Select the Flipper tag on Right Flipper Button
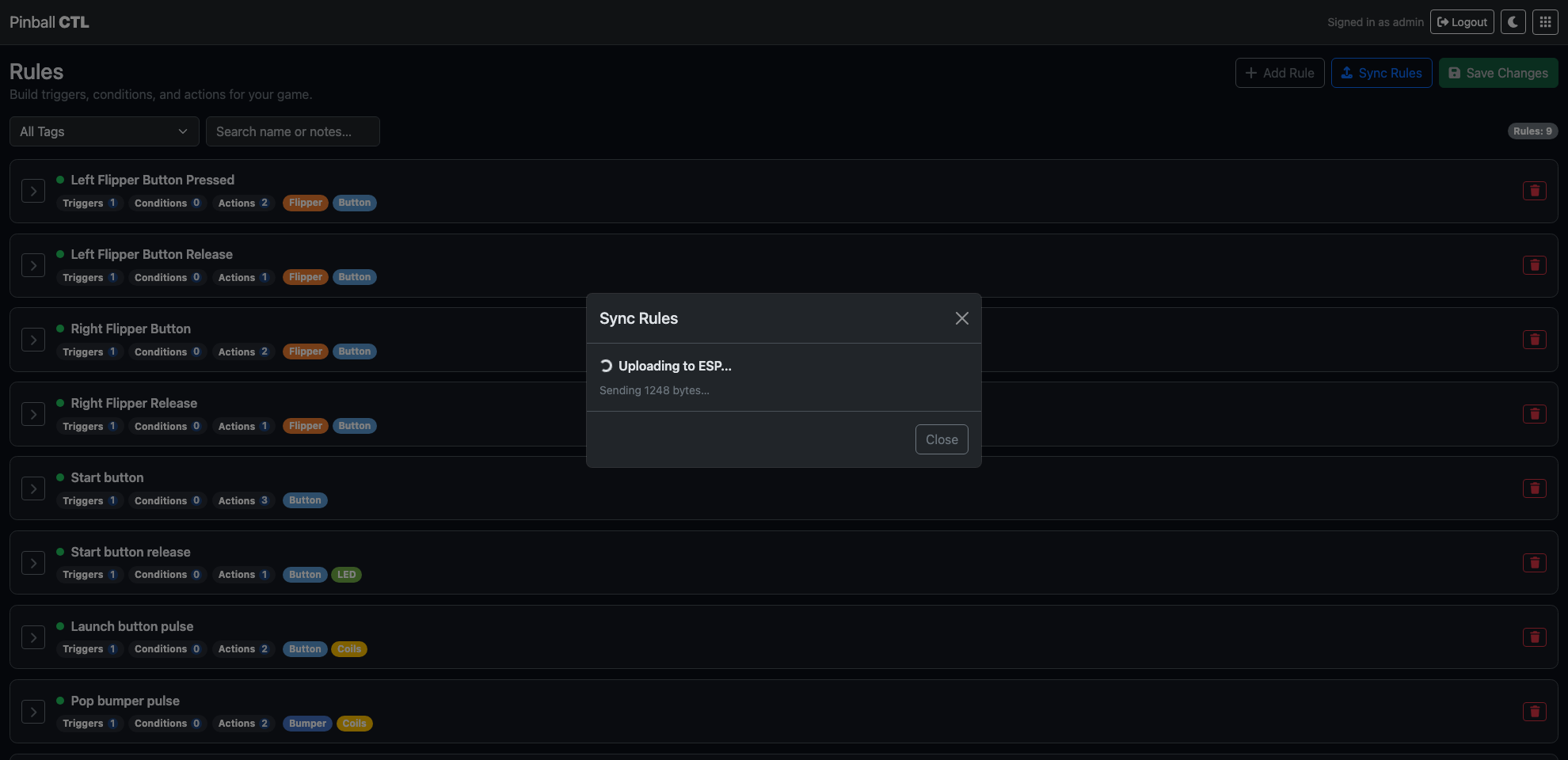1568x760 pixels. pos(306,351)
